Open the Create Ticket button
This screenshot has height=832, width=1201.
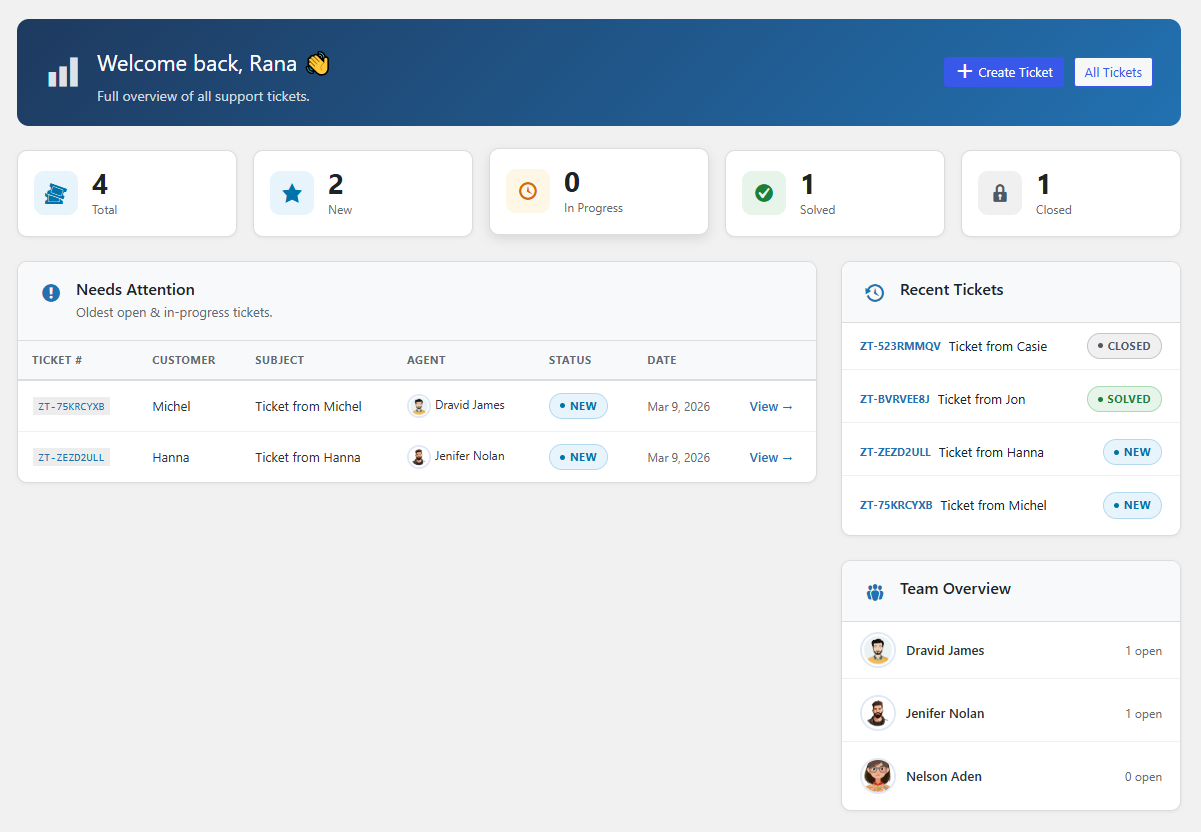[x=1003, y=72]
